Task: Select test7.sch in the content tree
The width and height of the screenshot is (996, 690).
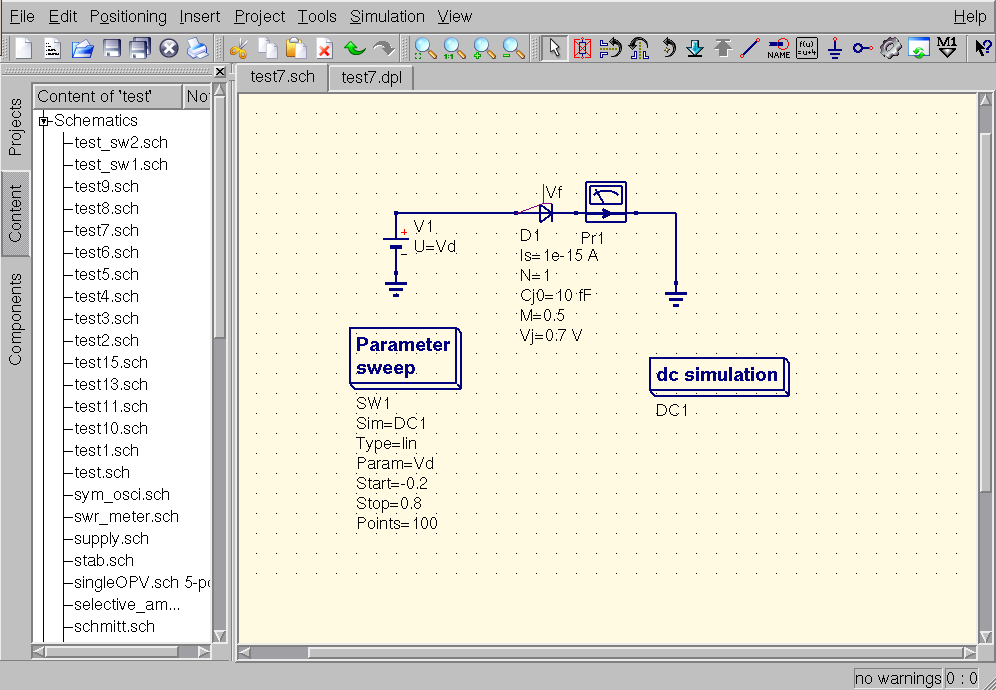Action: (x=106, y=231)
